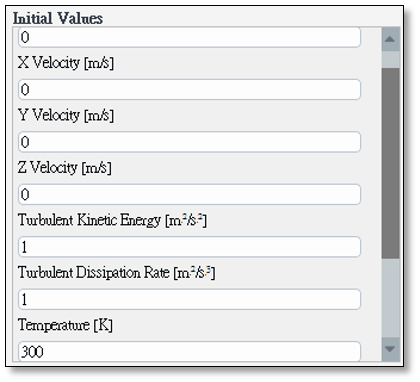Click the Turbulent Kinetic Energy label text
This screenshot has height=382, width=420.
[x=89, y=220]
